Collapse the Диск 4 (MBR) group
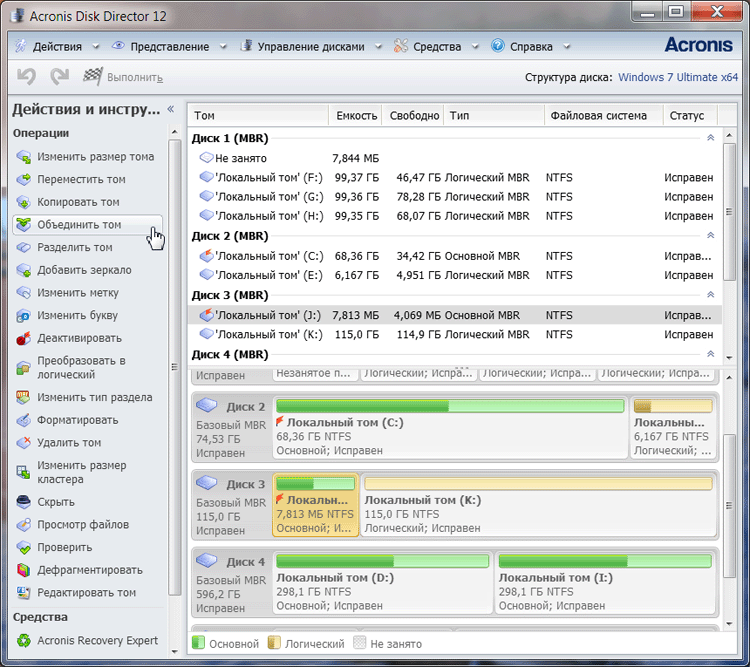 point(710,354)
